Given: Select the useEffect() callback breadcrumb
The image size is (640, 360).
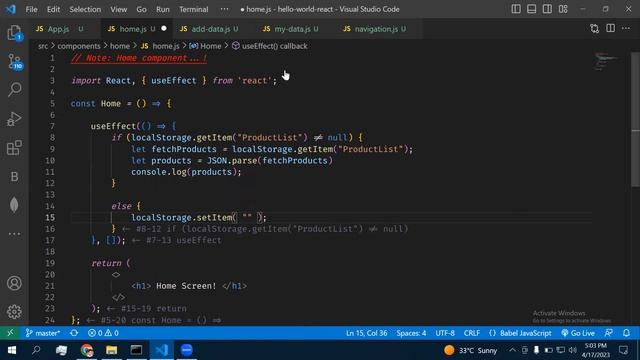Looking at the screenshot, I should pos(269,46).
